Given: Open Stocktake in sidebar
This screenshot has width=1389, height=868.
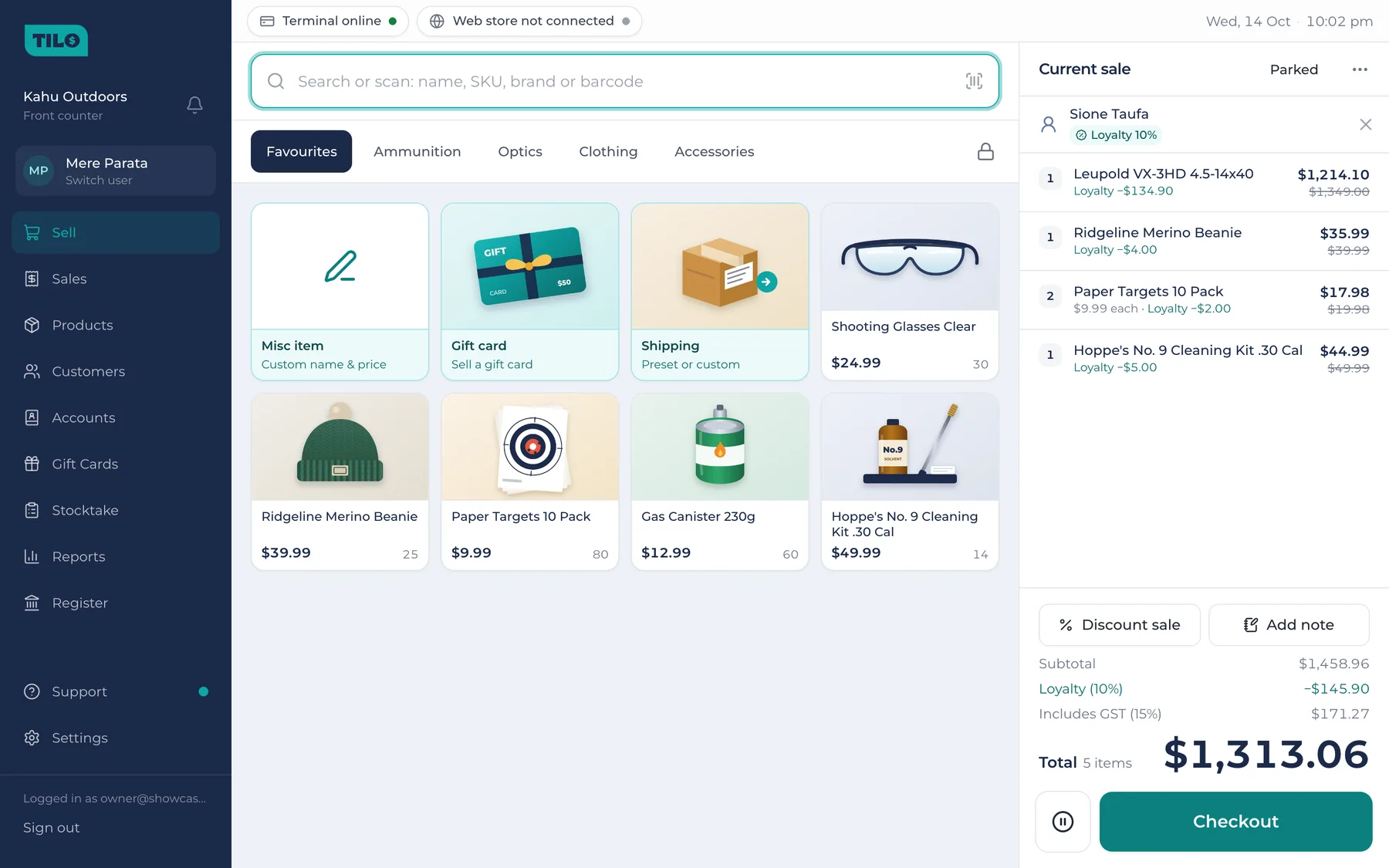Looking at the screenshot, I should tap(116, 510).
